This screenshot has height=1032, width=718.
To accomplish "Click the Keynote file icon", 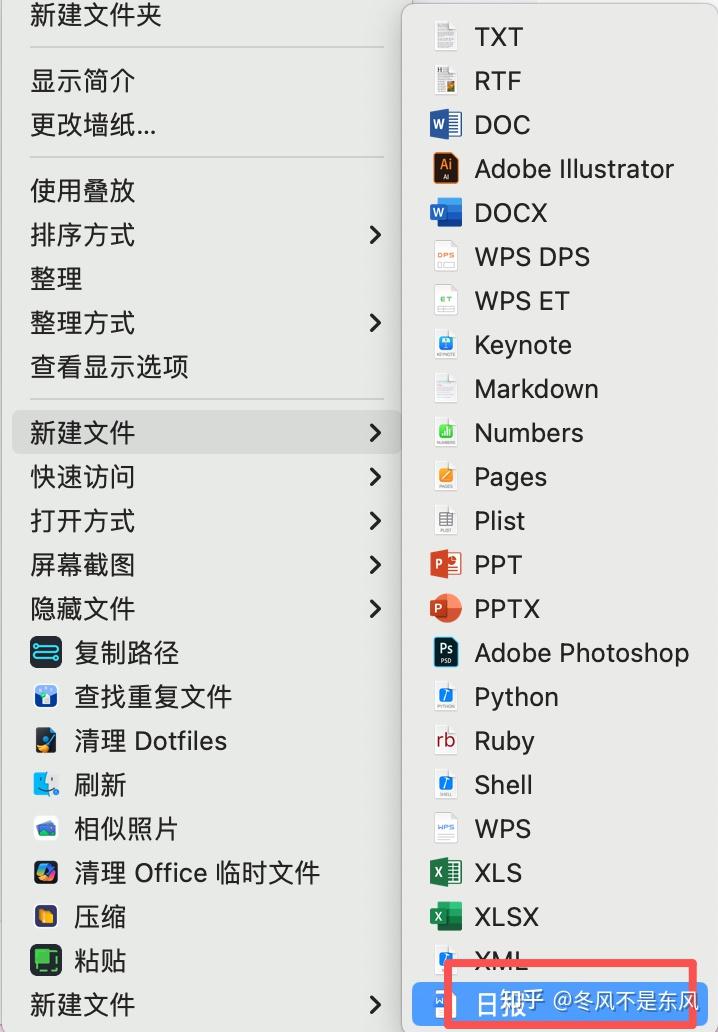I will (x=446, y=345).
